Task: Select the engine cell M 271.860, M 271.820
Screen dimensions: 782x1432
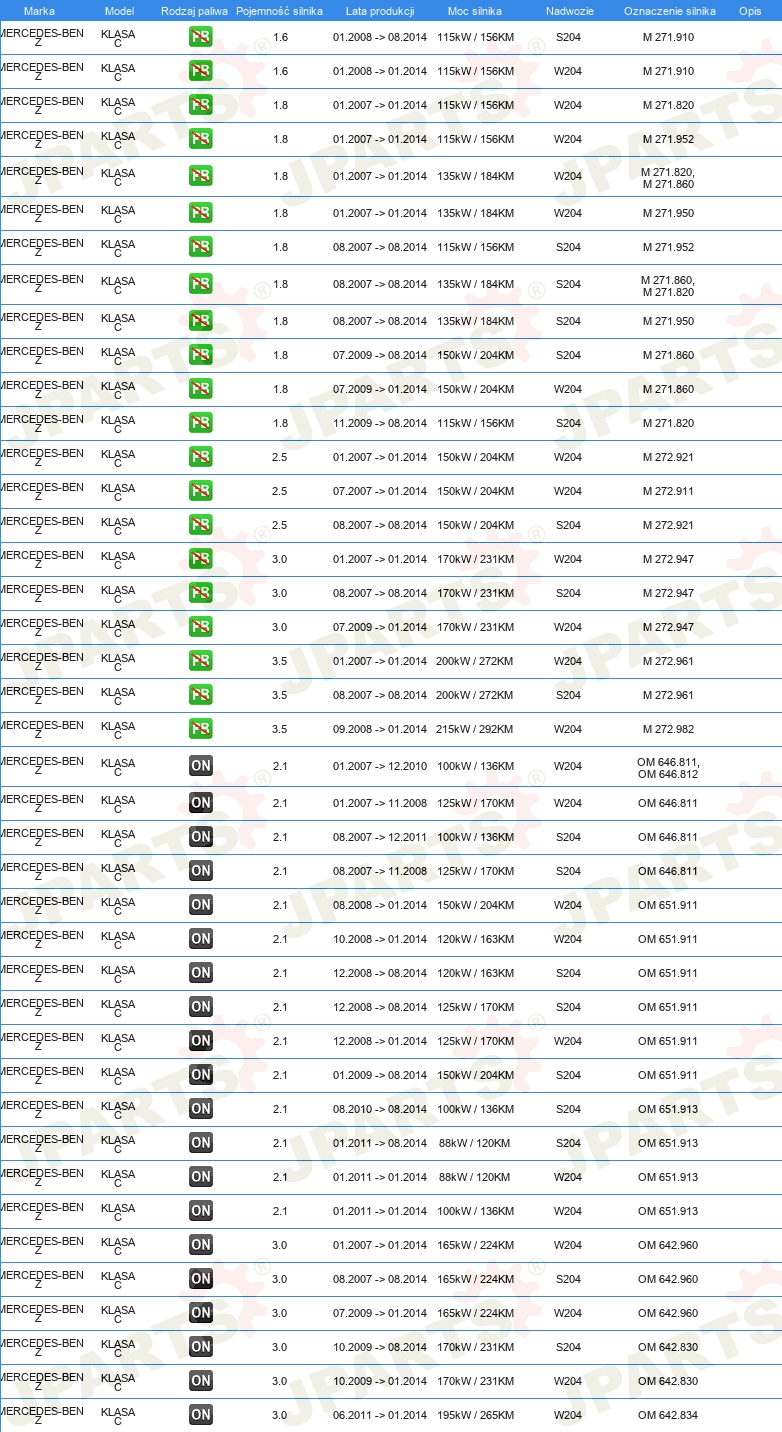Action: (x=668, y=285)
